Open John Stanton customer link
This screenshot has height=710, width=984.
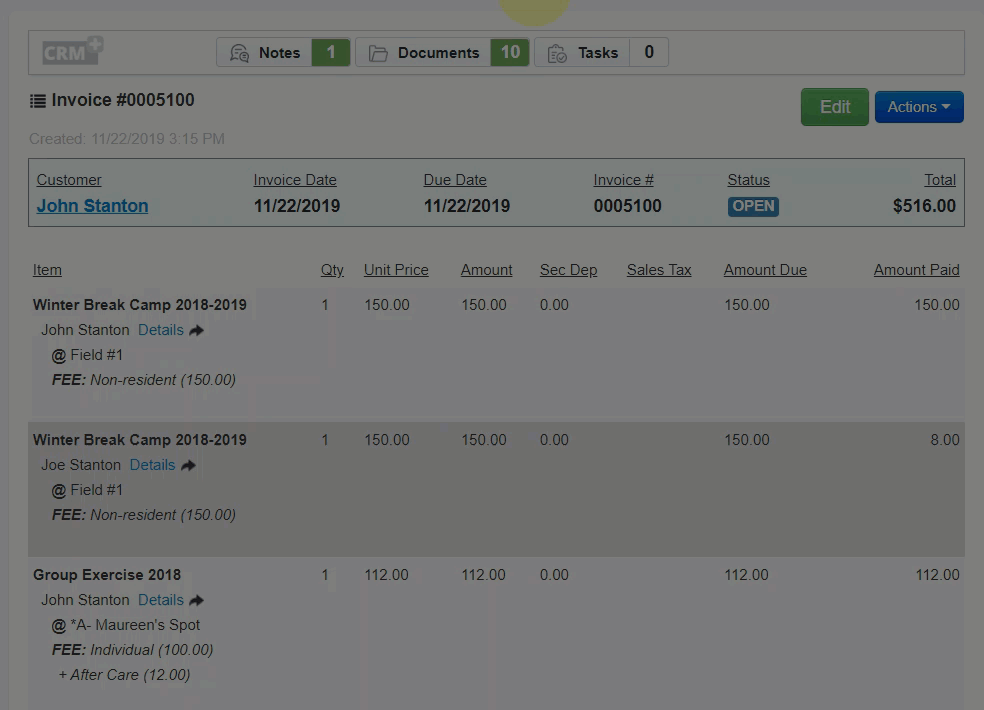tap(92, 206)
